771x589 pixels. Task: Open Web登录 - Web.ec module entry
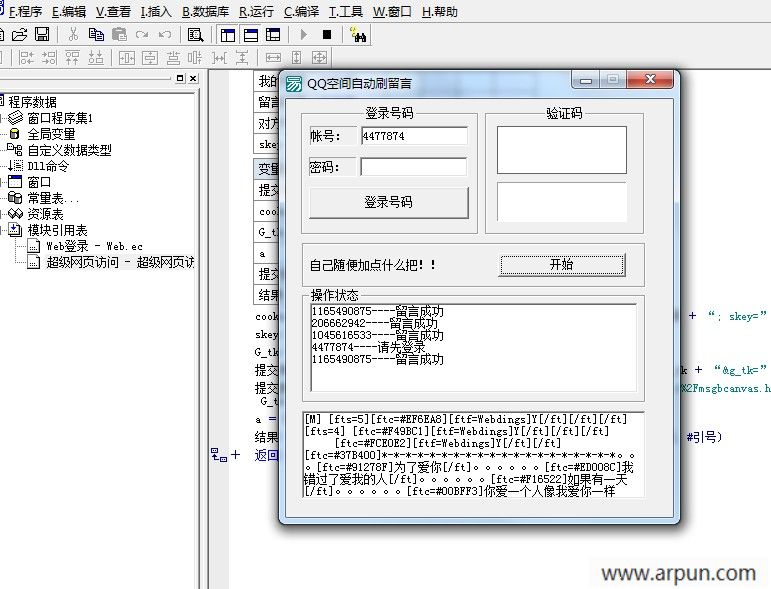coord(94,246)
